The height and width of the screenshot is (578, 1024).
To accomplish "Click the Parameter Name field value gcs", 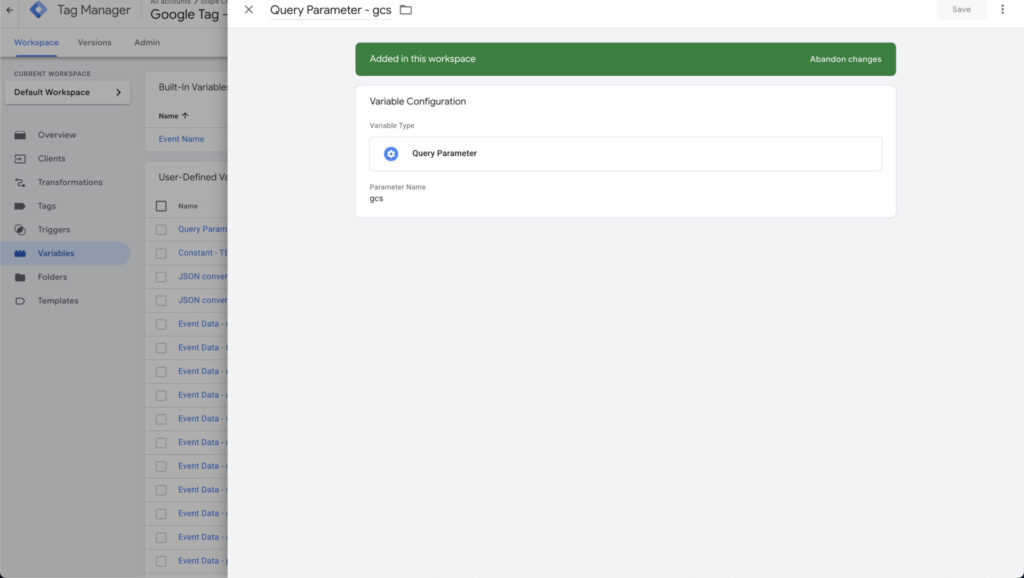I will [377, 199].
